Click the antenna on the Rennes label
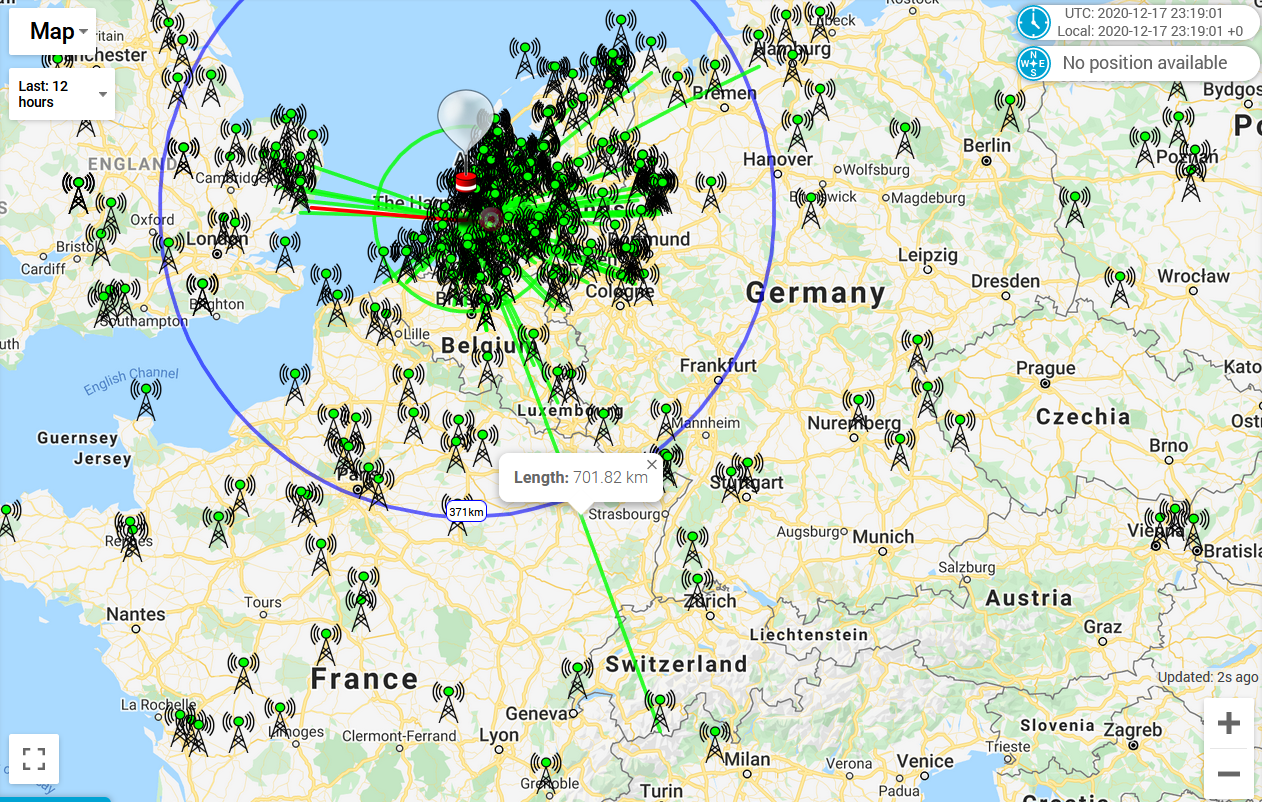The height and width of the screenshot is (802, 1262). tap(128, 537)
